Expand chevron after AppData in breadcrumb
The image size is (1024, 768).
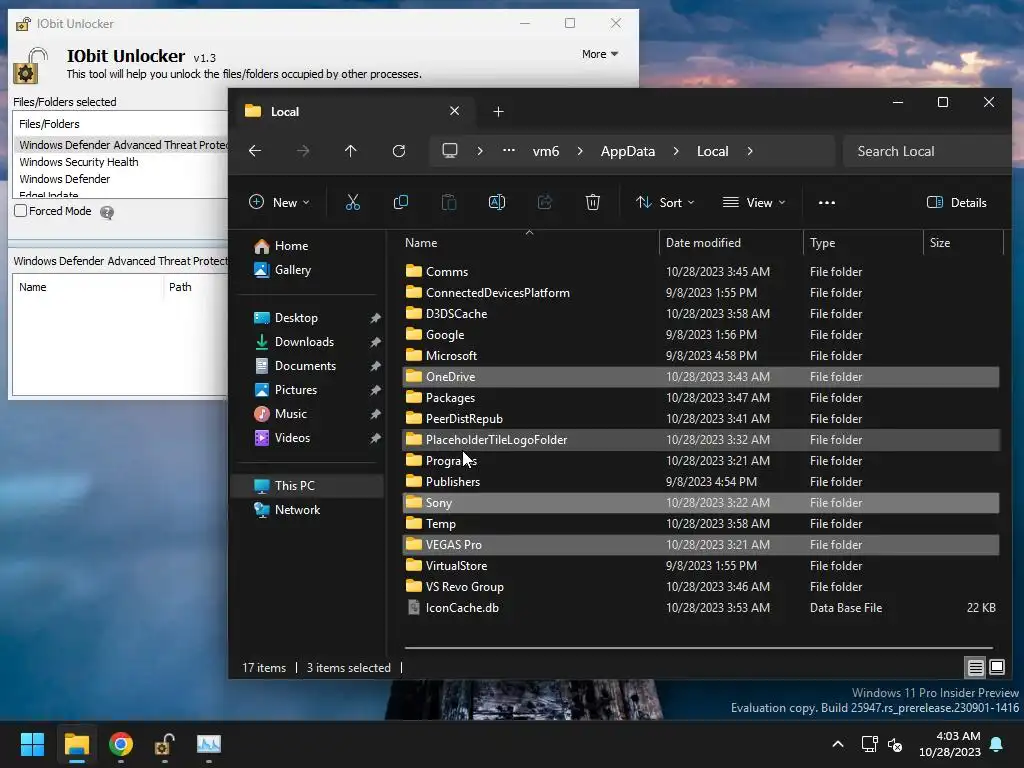click(676, 151)
